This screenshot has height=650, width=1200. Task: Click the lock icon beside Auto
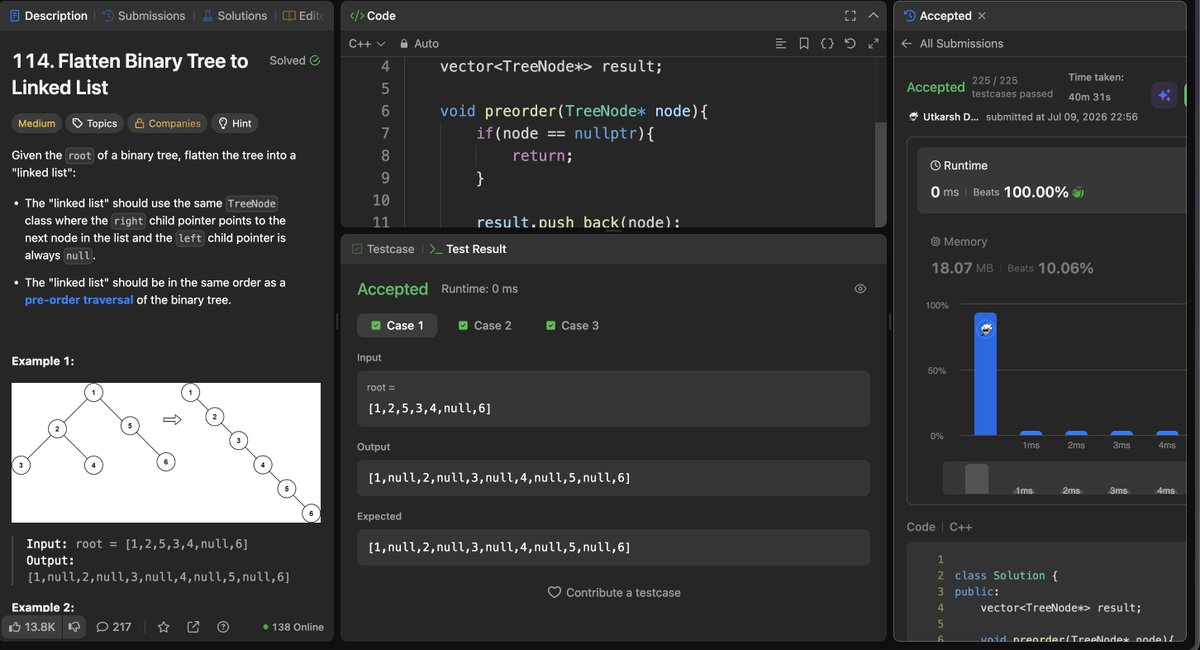[404, 44]
